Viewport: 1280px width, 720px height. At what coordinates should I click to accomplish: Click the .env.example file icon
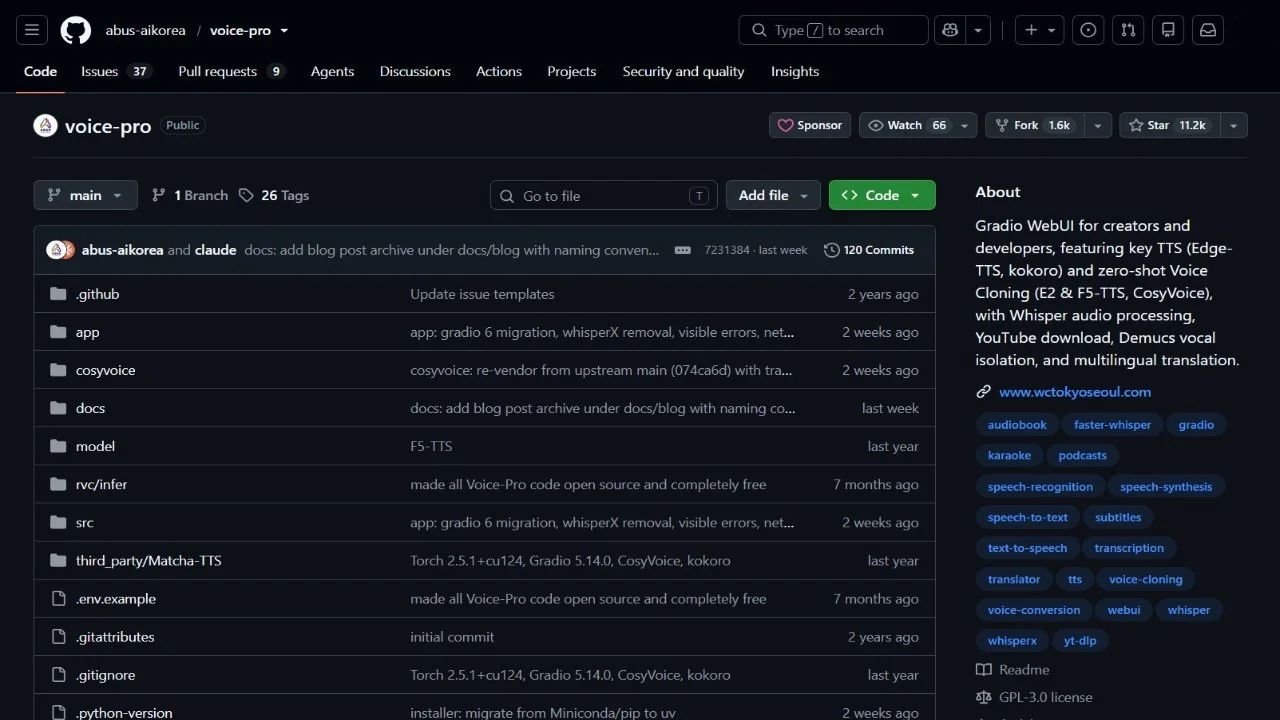(x=57, y=599)
